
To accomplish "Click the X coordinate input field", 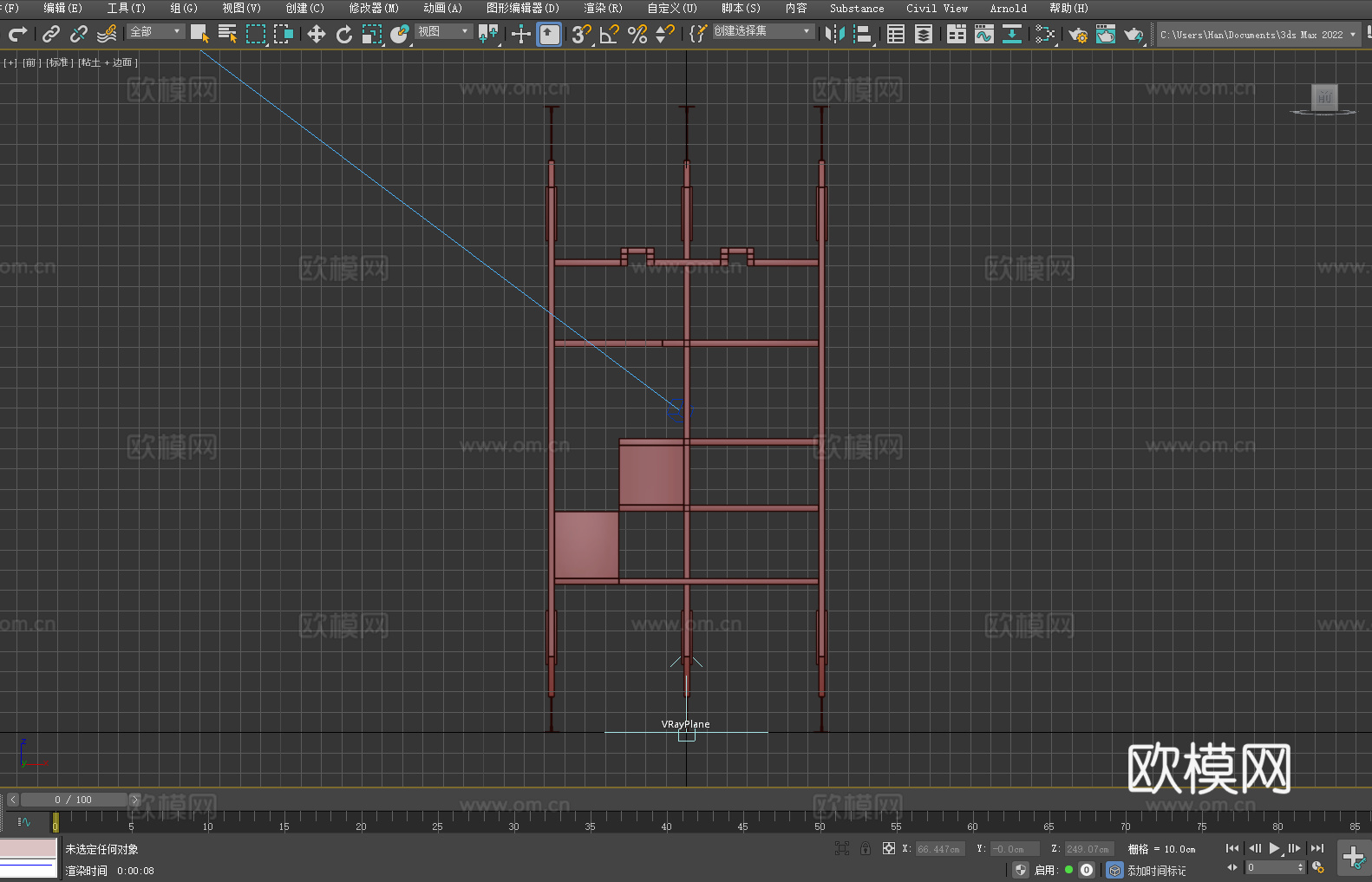I will [x=940, y=849].
